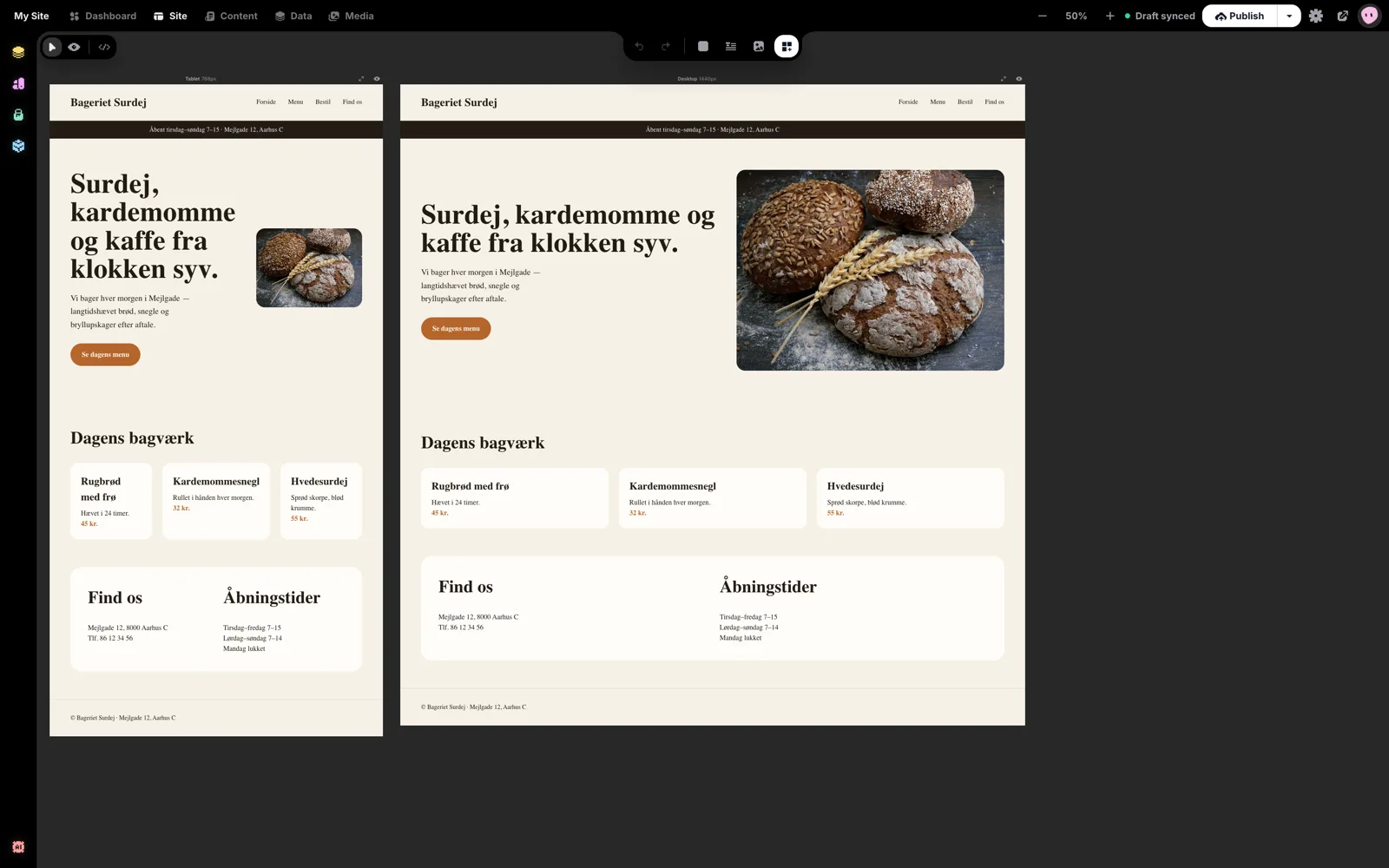Screen dimensions: 1389x868
Task: Open the Dashboard tab
Action: pyautogui.click(x=103, y=16)
